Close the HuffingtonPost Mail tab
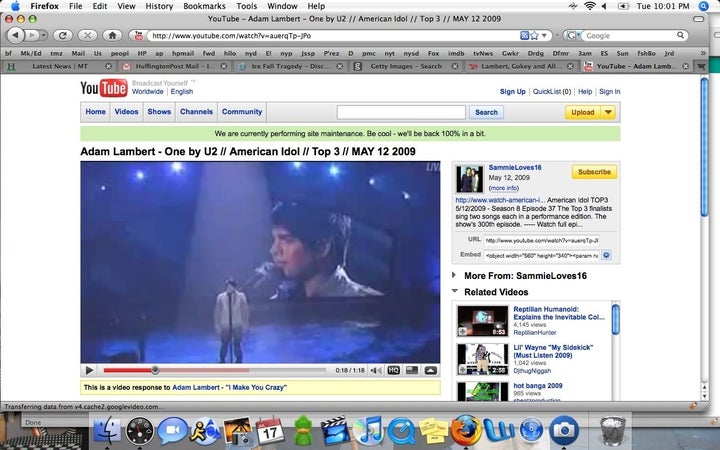Viewport: 720px width, 450px height. tap(224, 66)
